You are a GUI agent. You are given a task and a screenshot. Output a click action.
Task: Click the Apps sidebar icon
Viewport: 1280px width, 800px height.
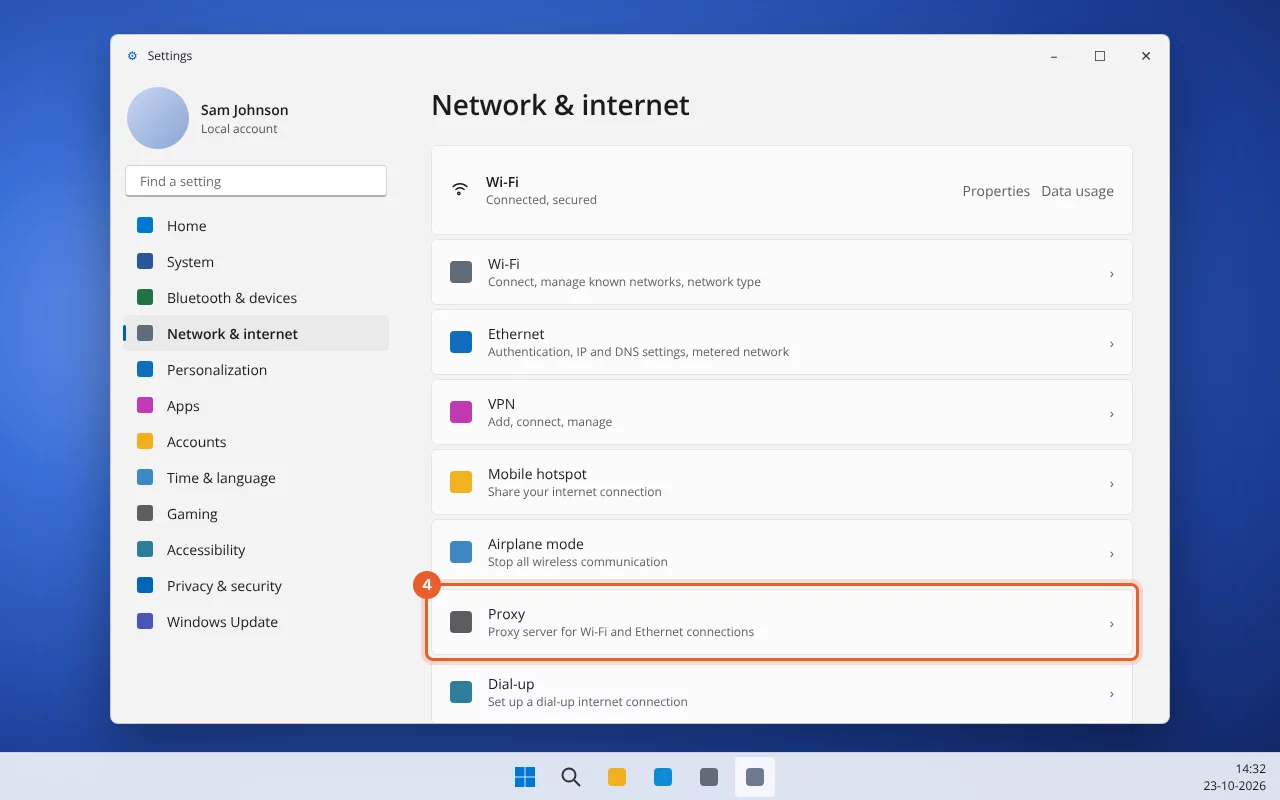point(145,406)
